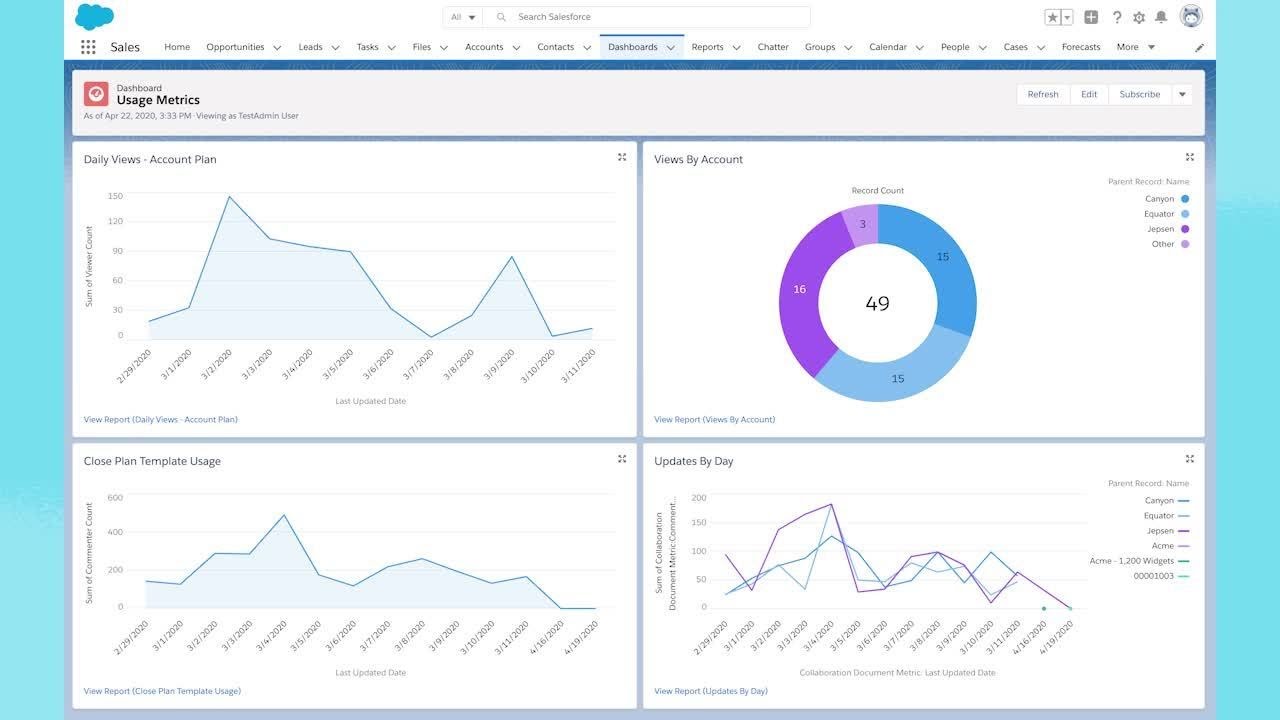The width and height of the screenshot is (1280, 720).
Task: Expand Views By Account chart
Action: click(x=1190, y=157)
